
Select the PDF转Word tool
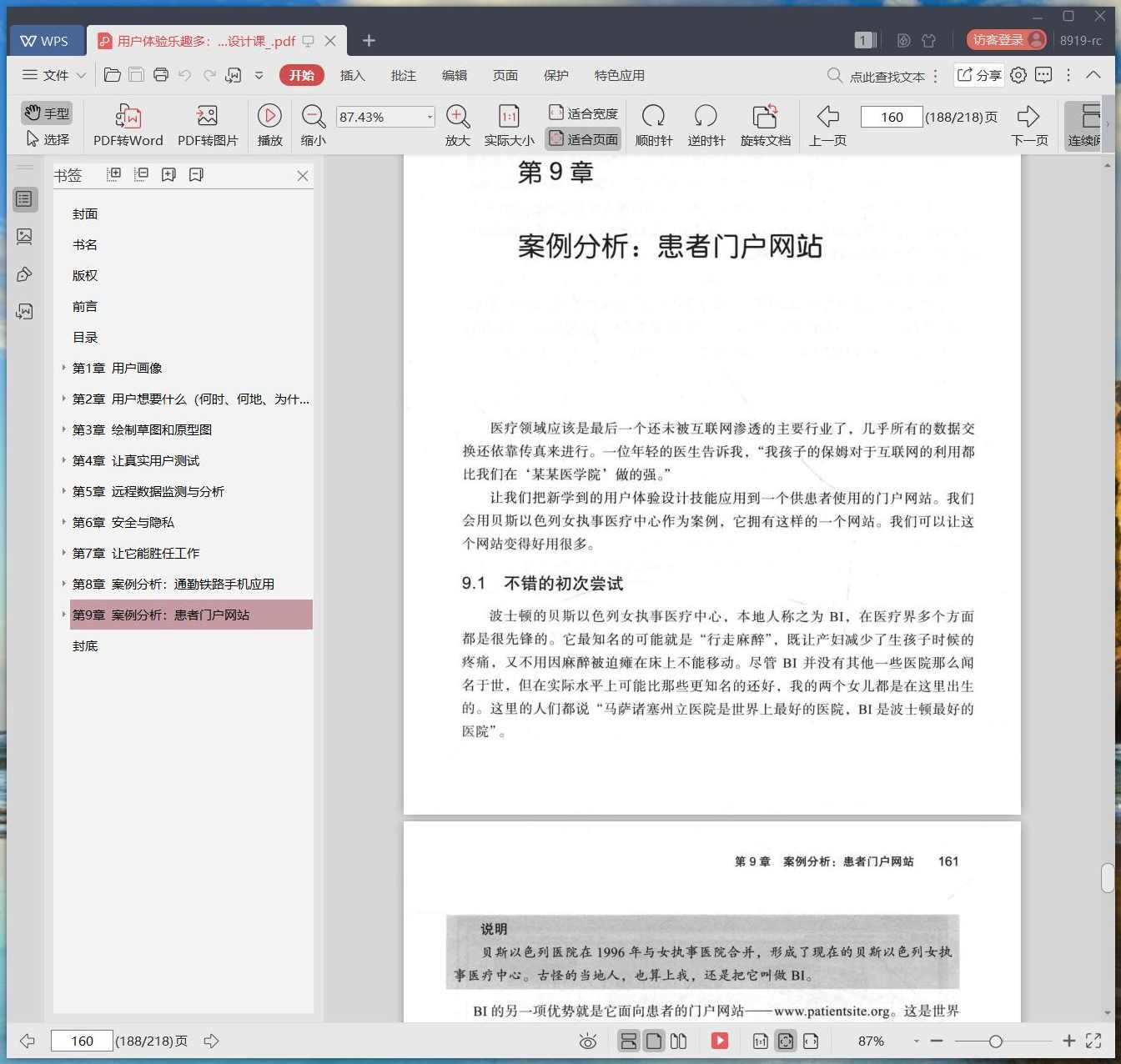[x=128, y=123]
